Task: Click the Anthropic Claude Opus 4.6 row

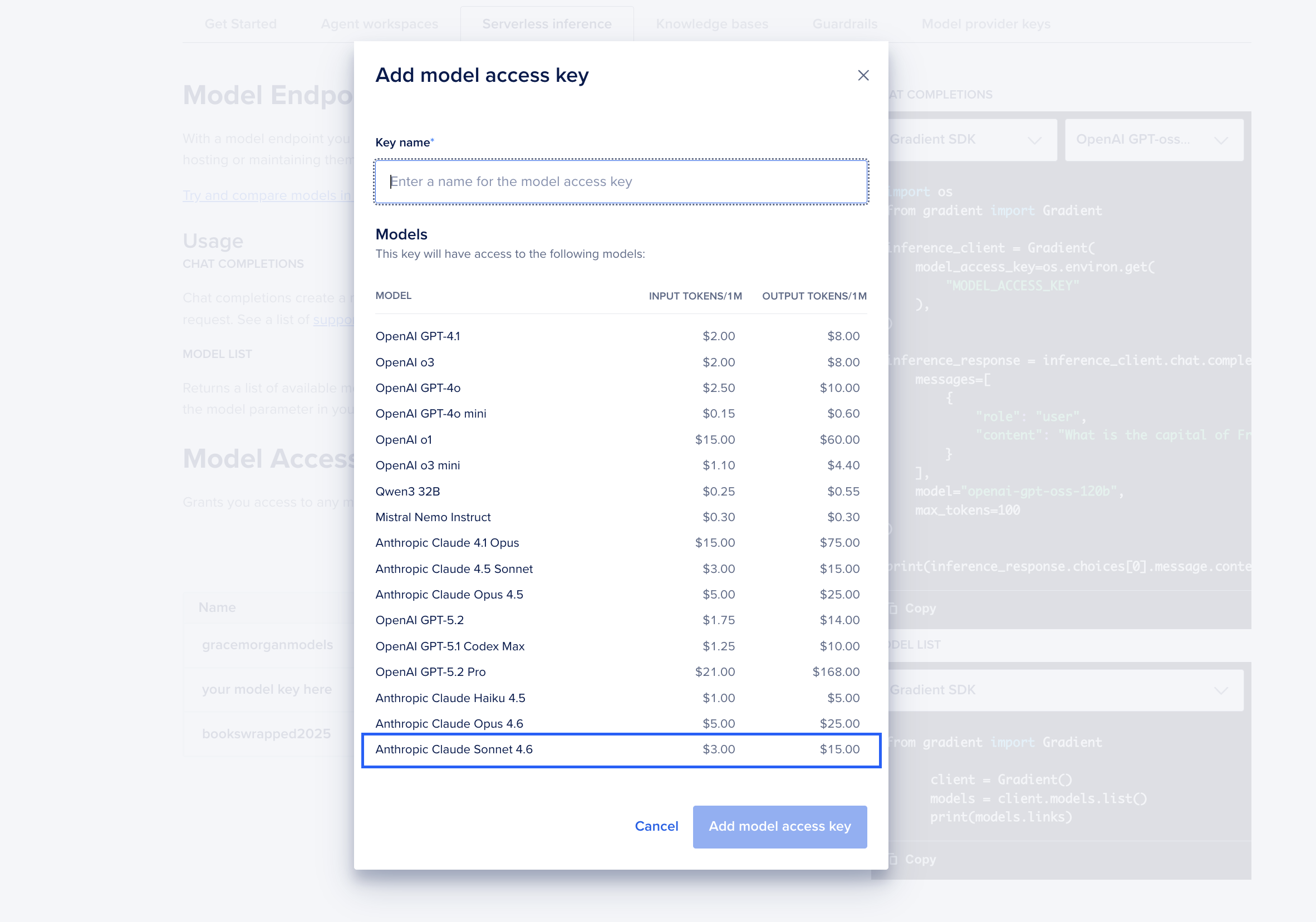Action: [621, 724]
